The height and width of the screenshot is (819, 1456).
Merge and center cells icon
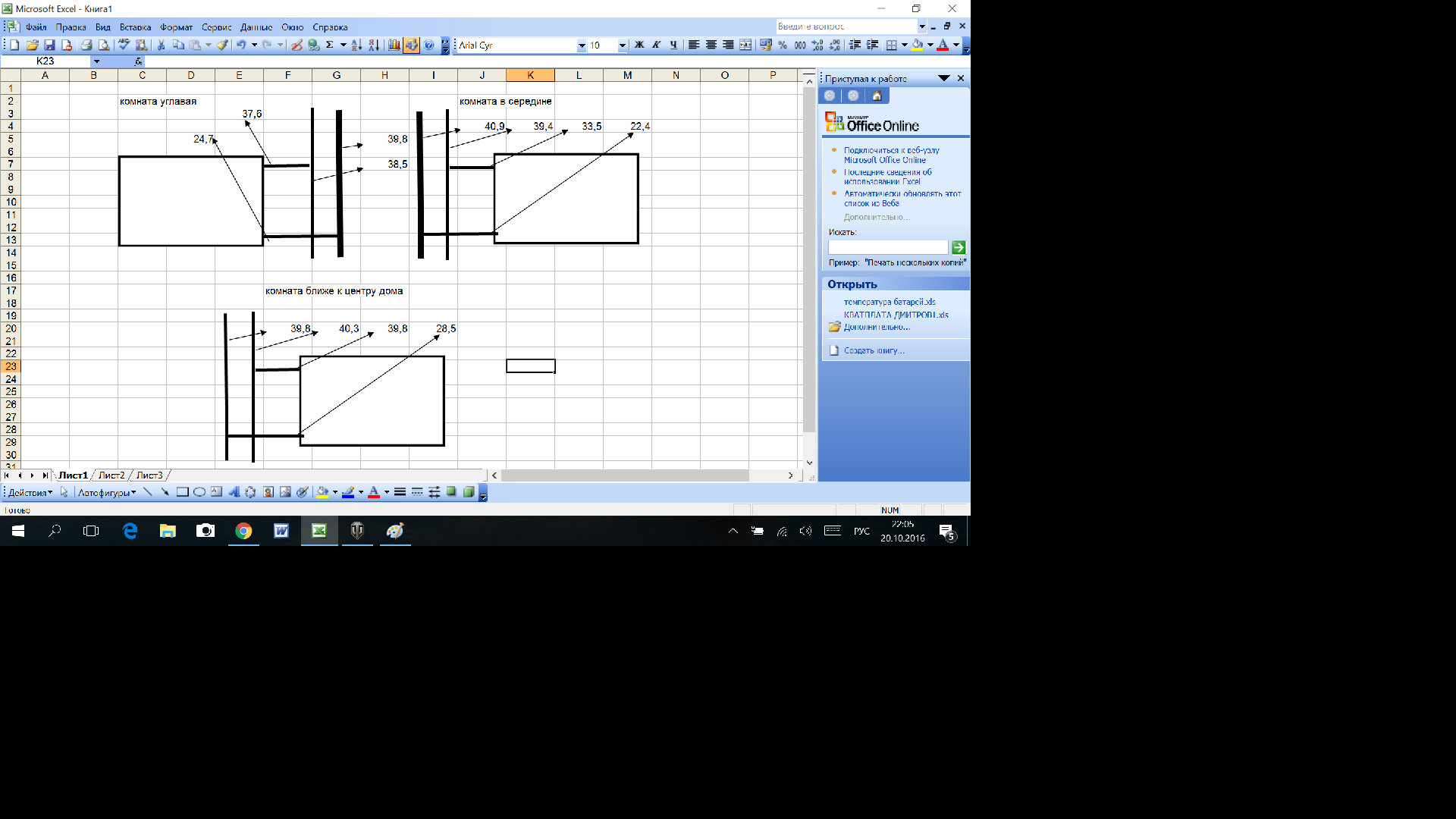(745, 45)
